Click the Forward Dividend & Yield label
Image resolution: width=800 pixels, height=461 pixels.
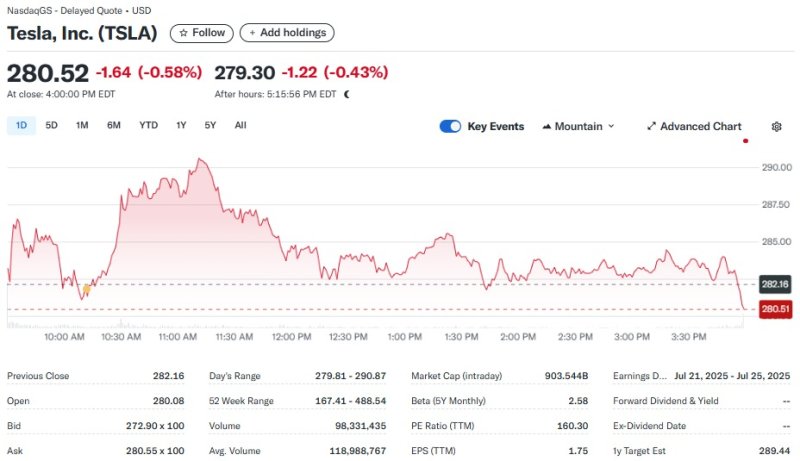tap(665, 401)
